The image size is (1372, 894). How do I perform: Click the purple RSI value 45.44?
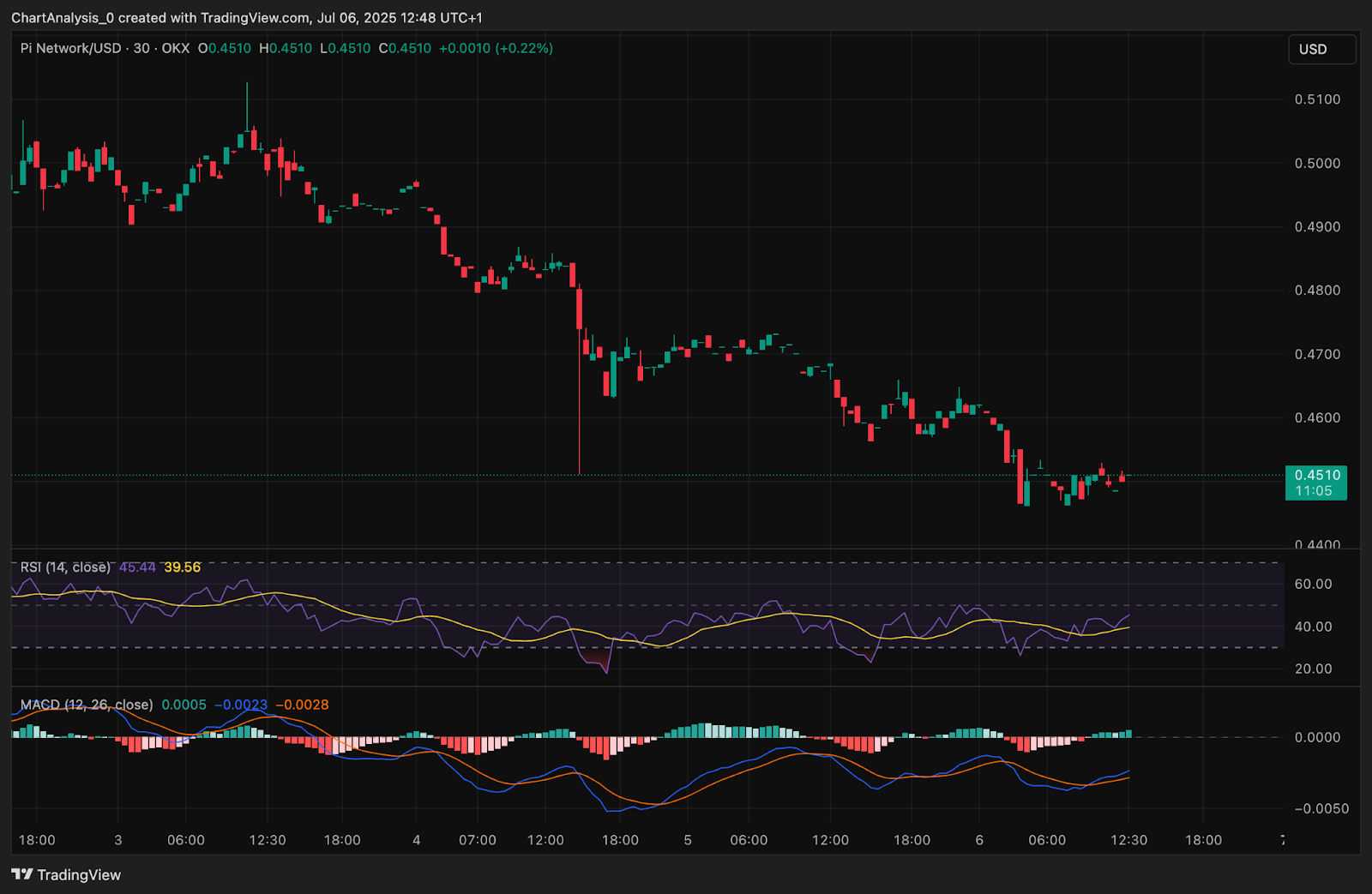(137, 567)
